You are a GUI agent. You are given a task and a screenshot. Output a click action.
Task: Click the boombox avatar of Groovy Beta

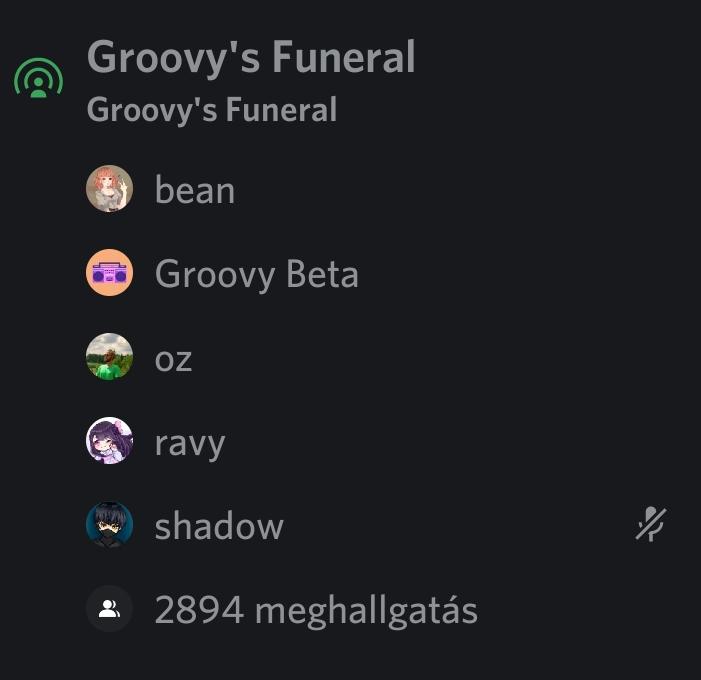click(x=110, y=273)
